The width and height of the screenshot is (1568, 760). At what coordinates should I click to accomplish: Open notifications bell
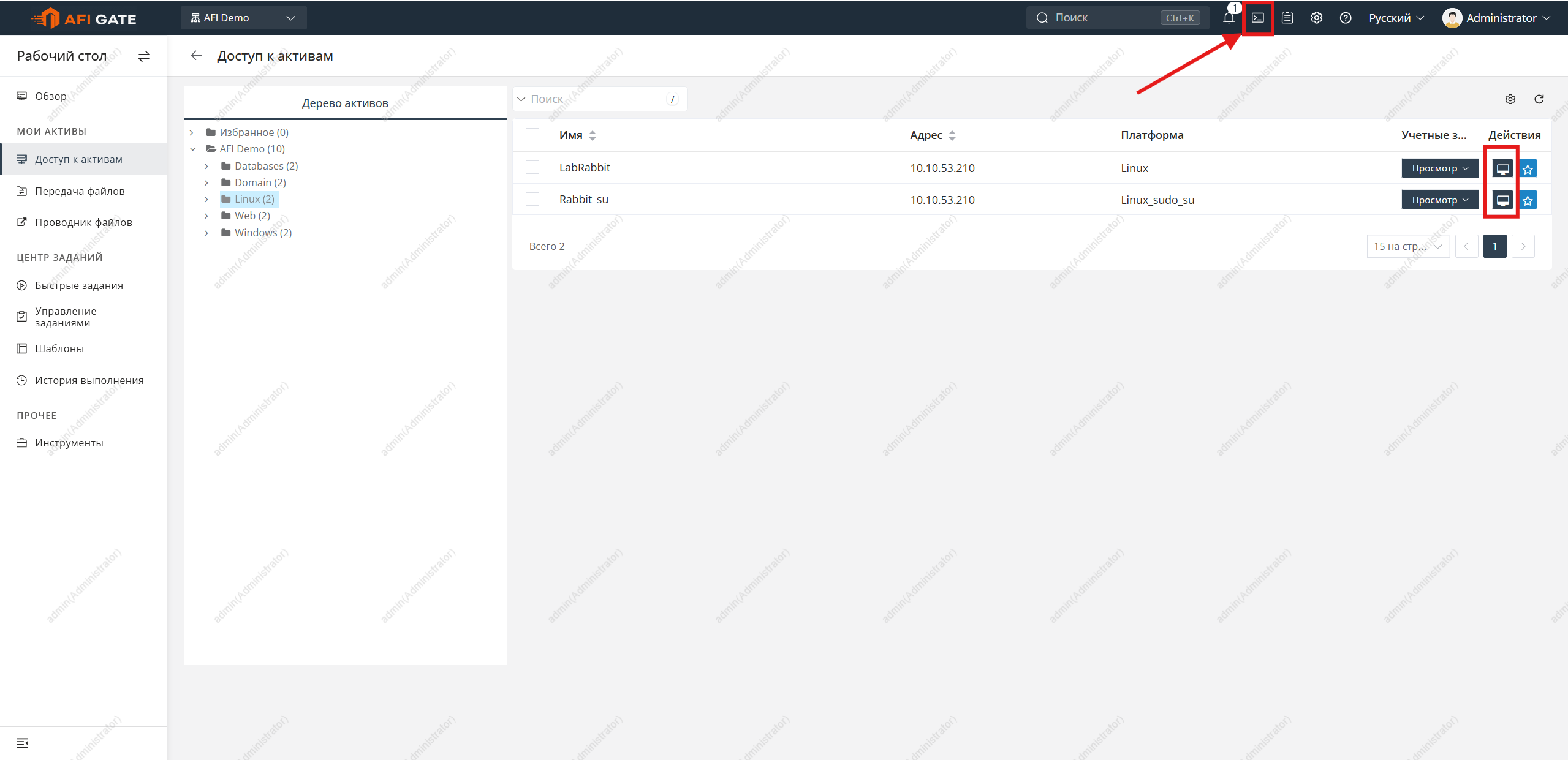point(1229,18)
